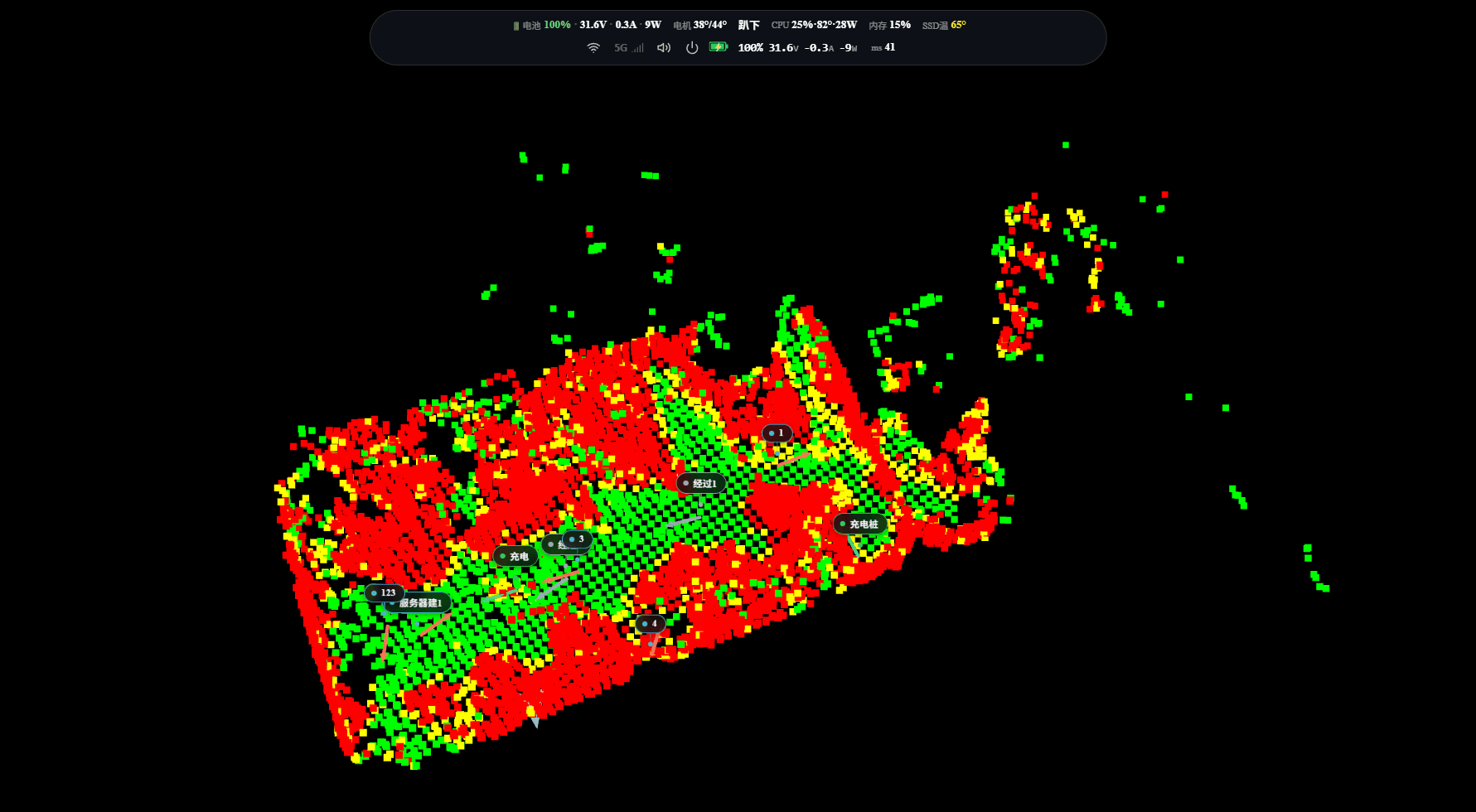1476x812 pixels.
Task: Select the 充电 waypoint label
Action: point(515,557)
